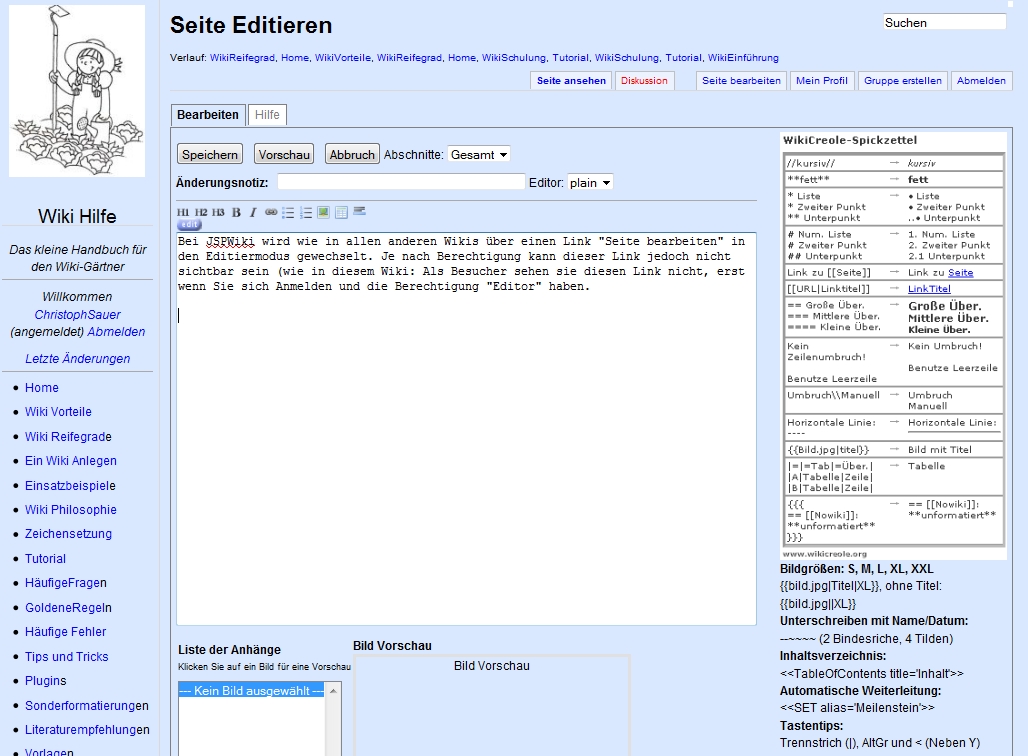Insert an H2 heading via toolbar
1028x756 pixels.
click(x=201, y=212)
